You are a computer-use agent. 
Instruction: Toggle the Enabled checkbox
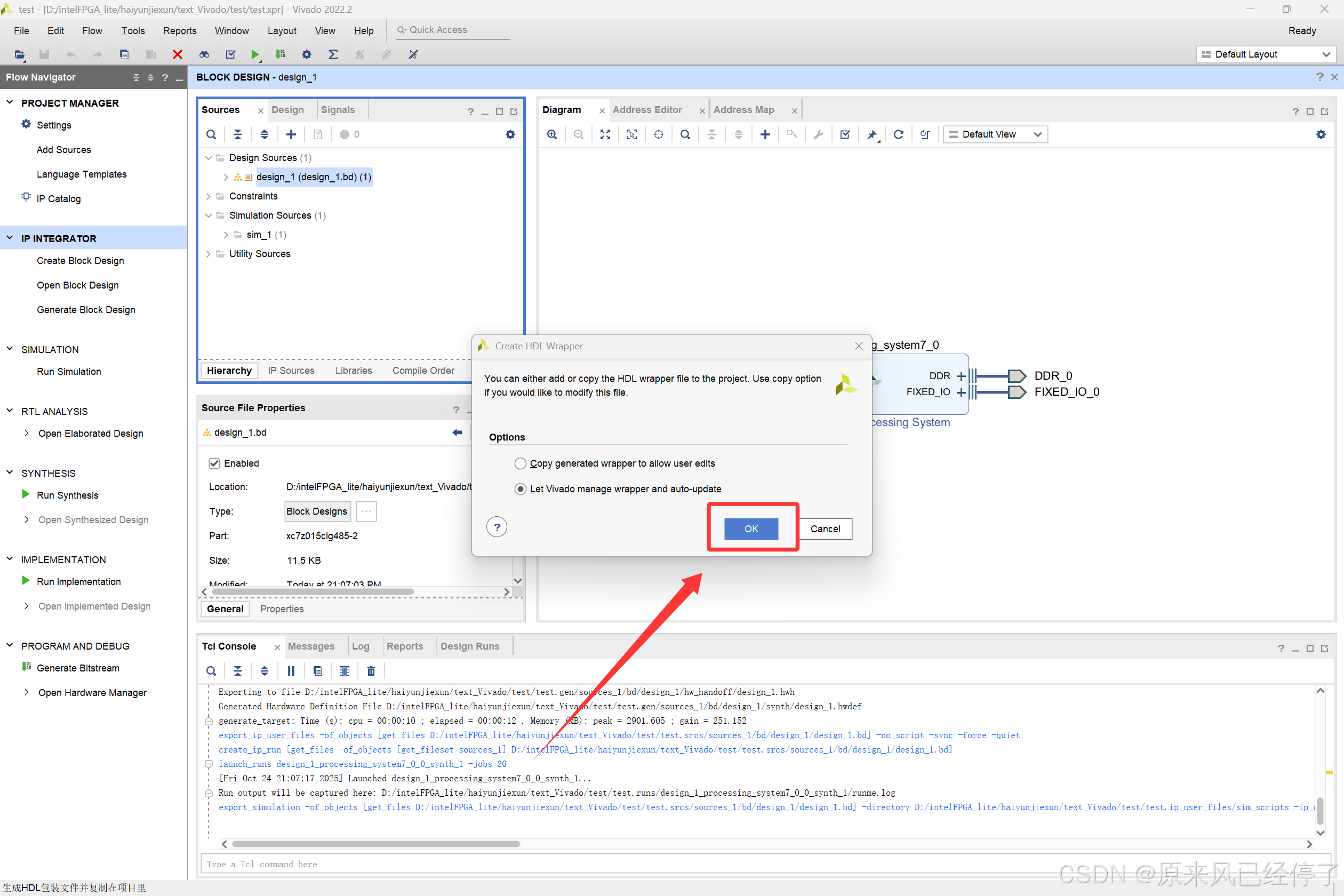click(214, 463)
